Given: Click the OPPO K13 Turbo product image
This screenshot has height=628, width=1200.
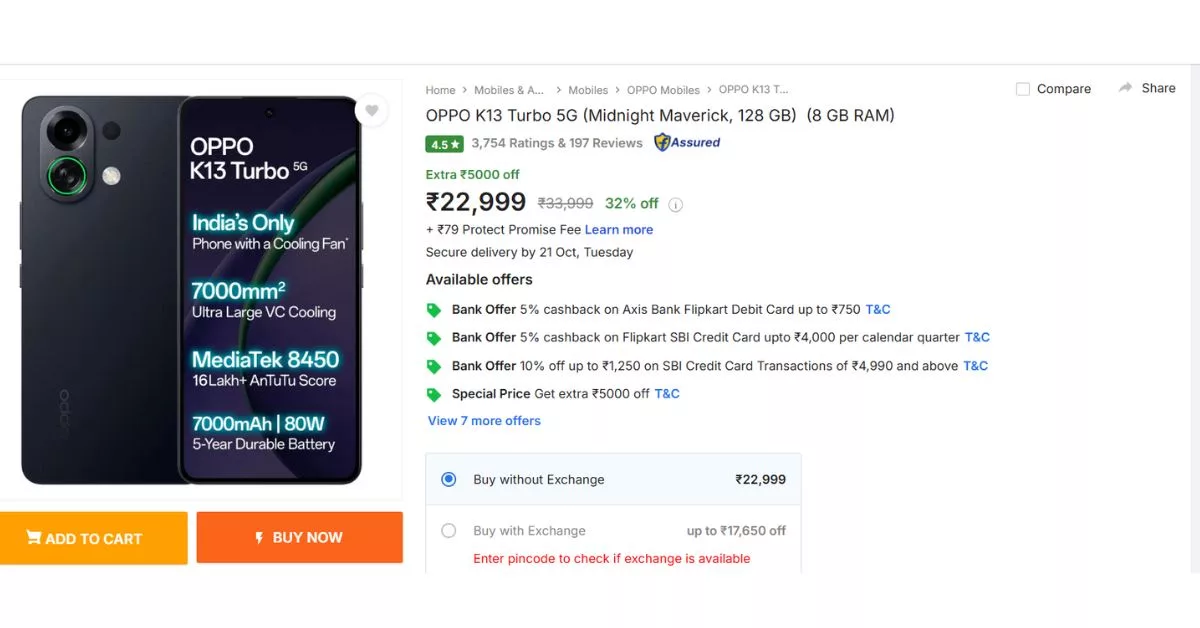Looking at the screenshot, I should [200, 290].
